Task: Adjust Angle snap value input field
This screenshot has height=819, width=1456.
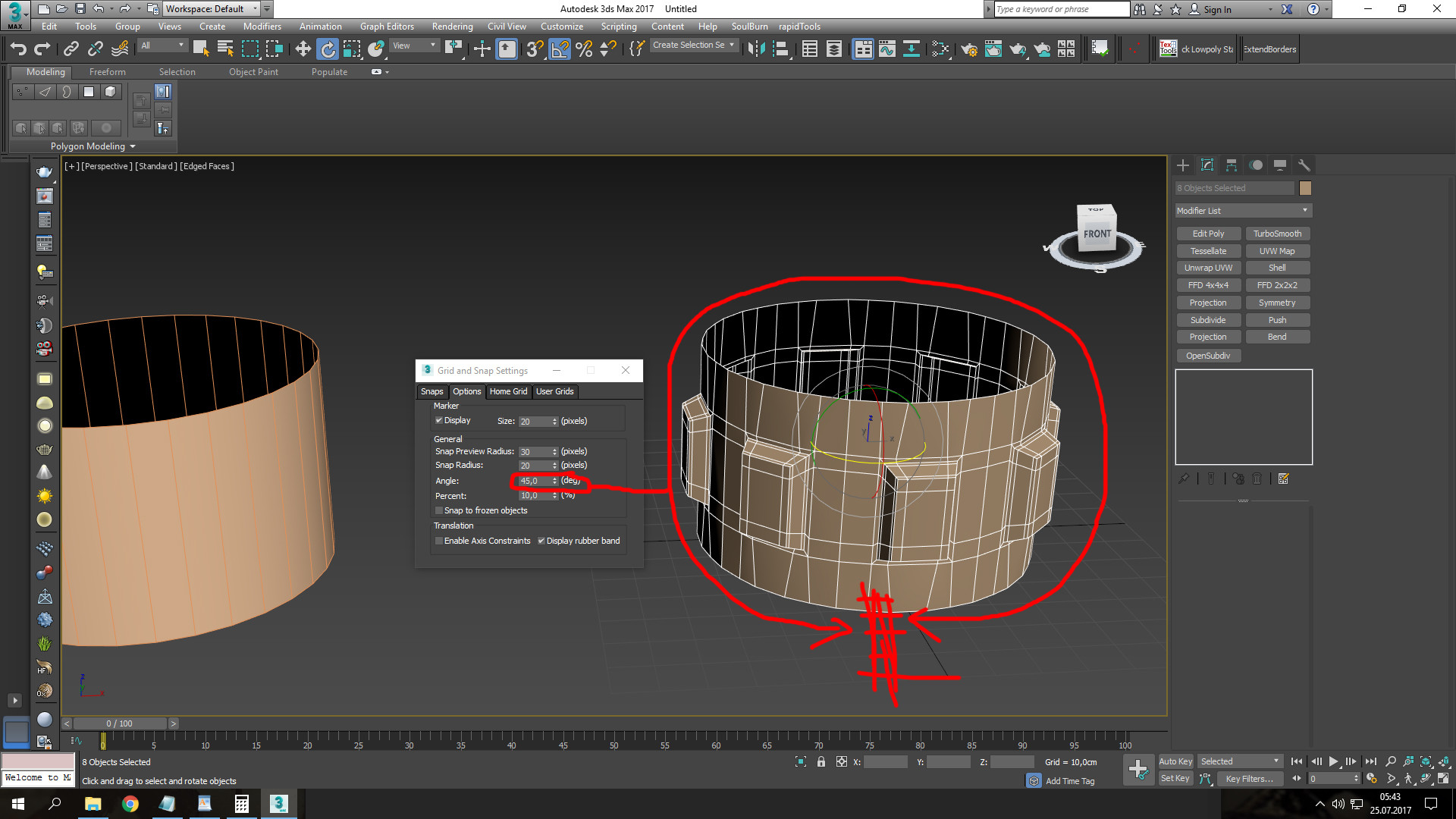Action: 533,480
